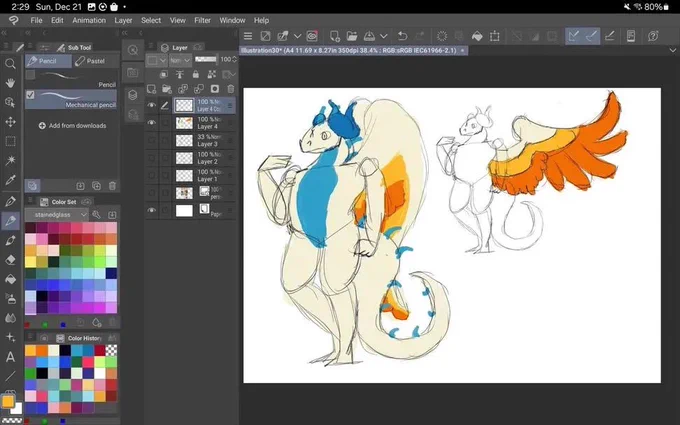680x425 pixels.
Task: Click the smartphone companion mode icon
Action: pyautogui.click(x=631, y=36)
